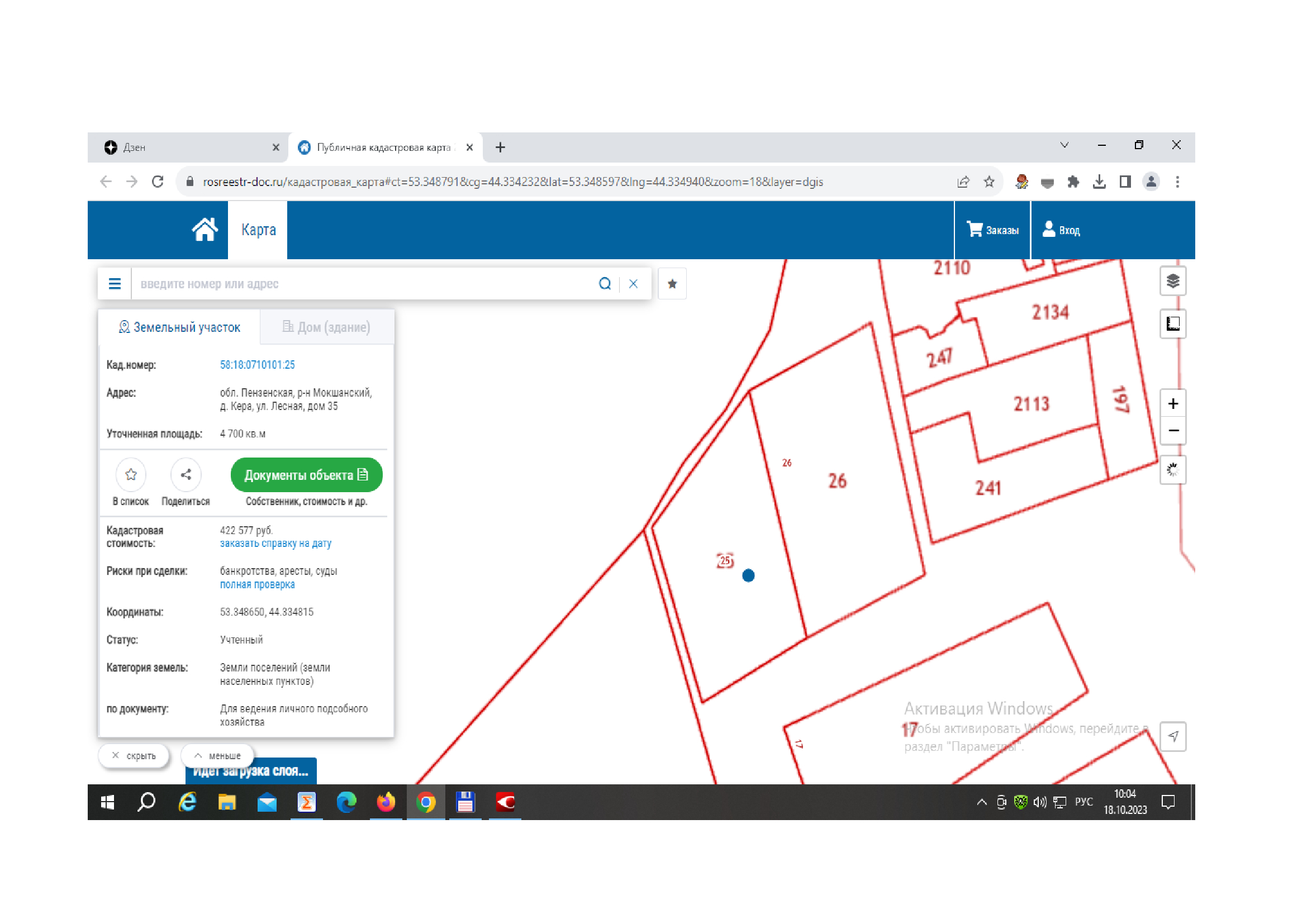Toggle the Chrome side panel

coord(1125,182)
